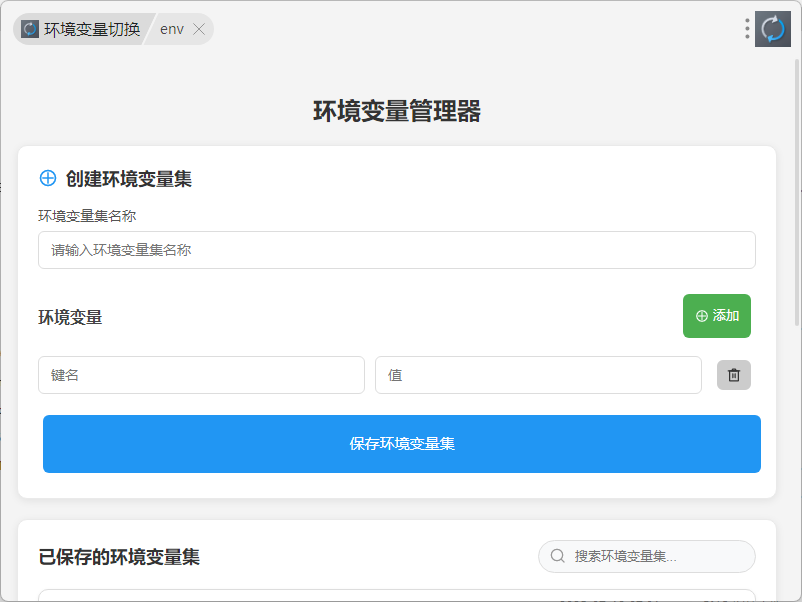This screenshot has height=602, width=802.
Task: Switch to the env tab
Action: (x=172, y=29)
